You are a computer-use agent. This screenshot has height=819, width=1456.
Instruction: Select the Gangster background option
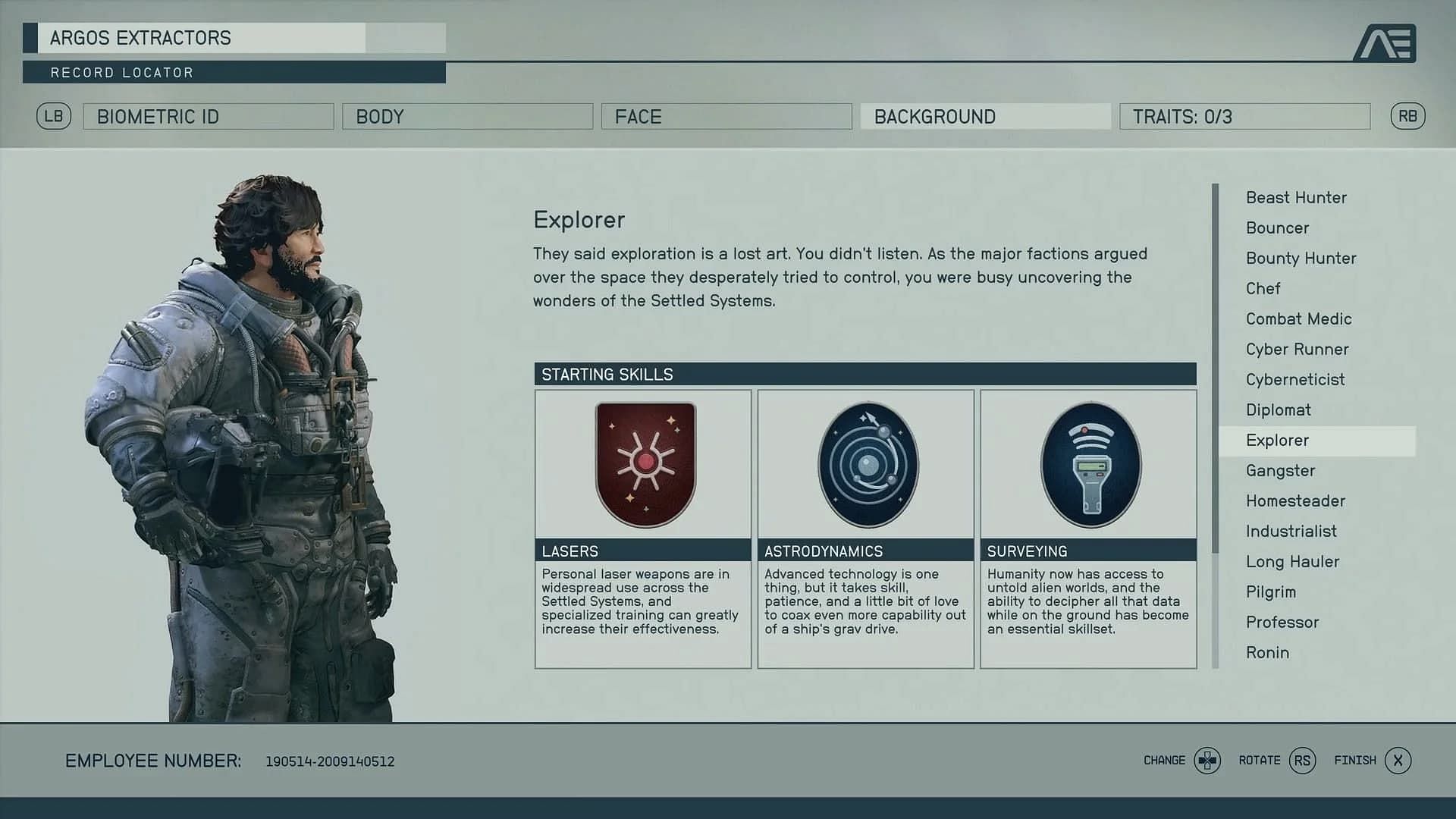click(1281, 470)
